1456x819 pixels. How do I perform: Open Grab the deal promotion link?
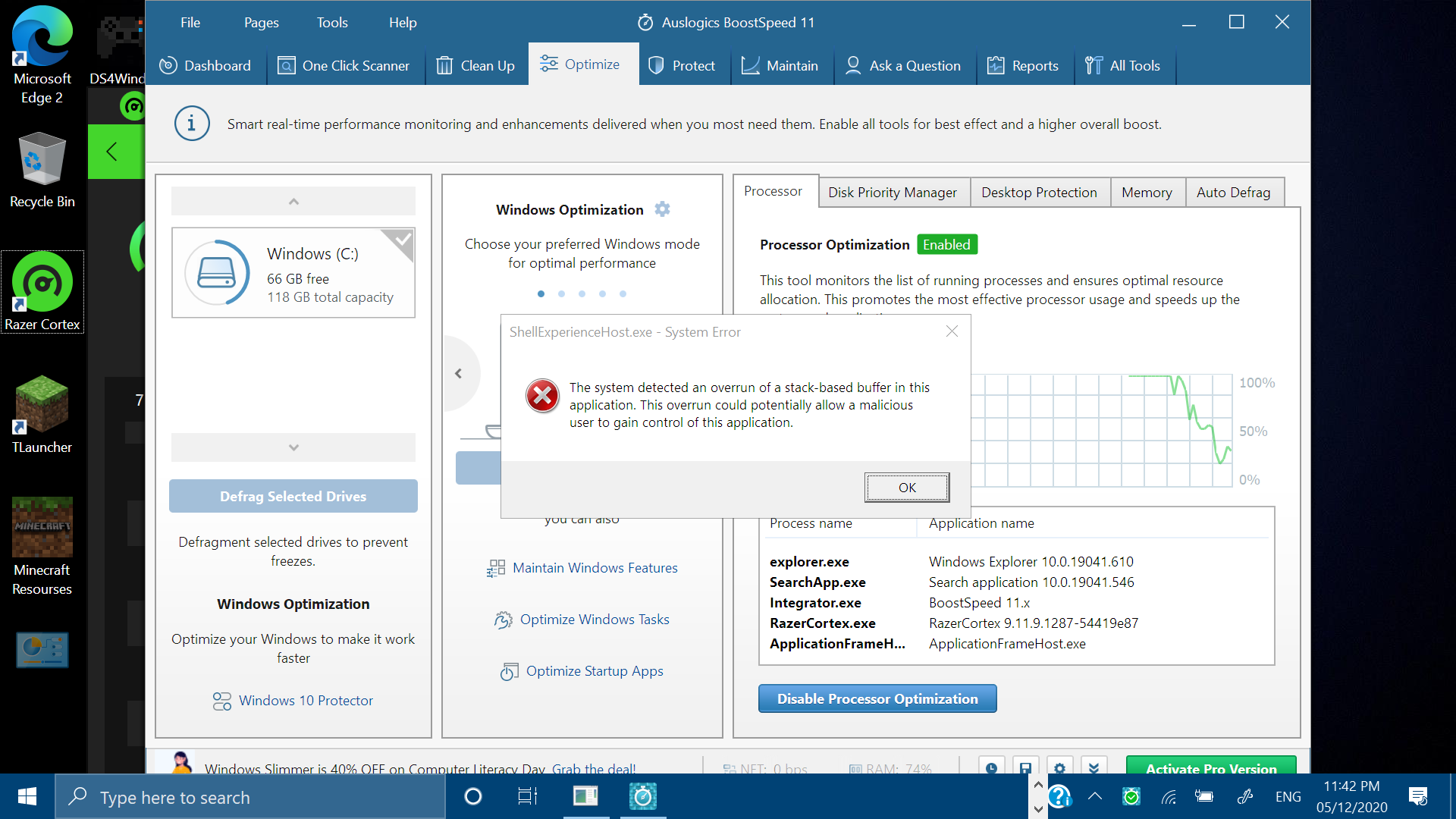(x=594, y=768)
